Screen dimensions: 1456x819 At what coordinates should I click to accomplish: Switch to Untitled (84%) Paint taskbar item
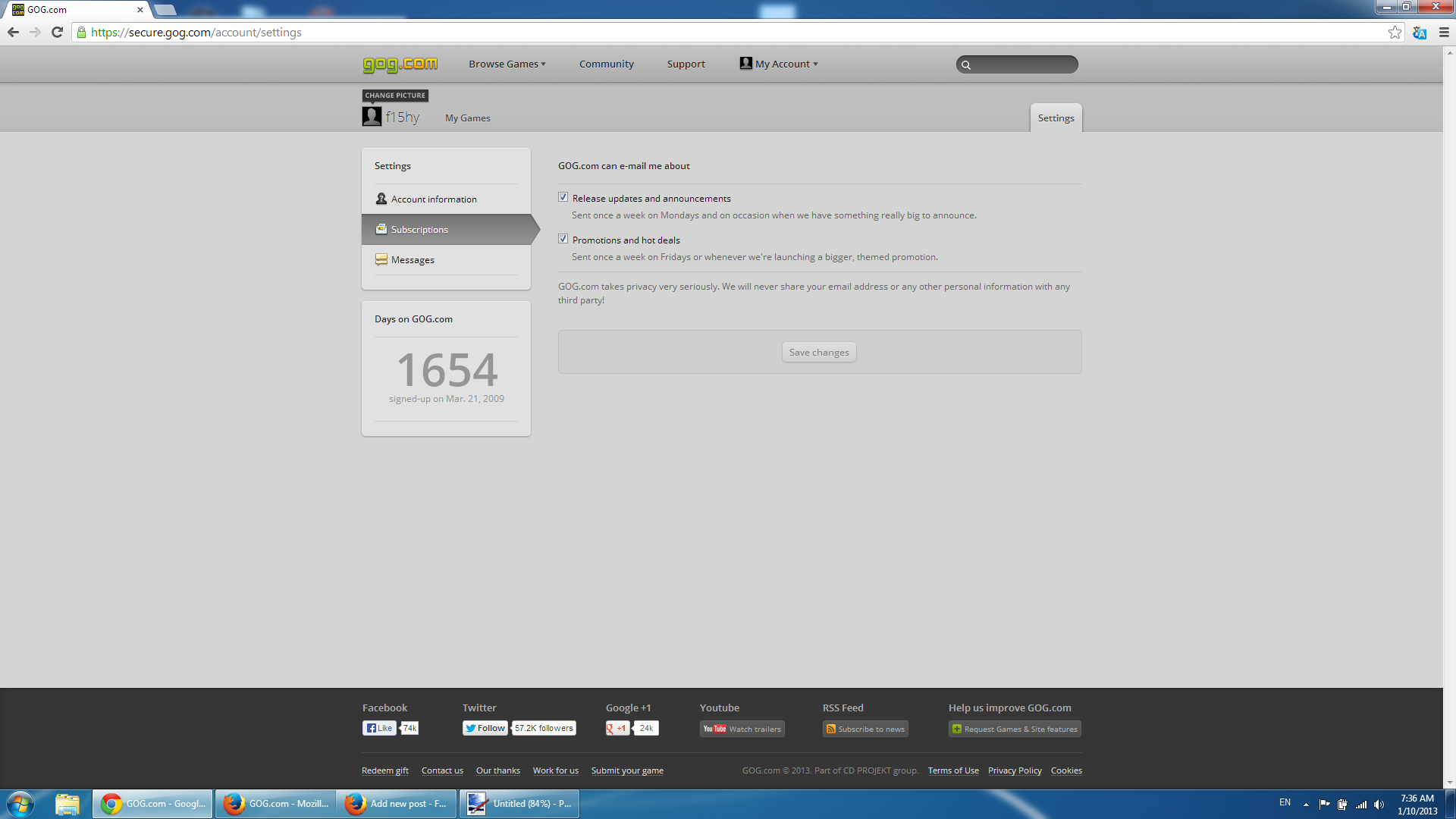(x=519, y=804)
